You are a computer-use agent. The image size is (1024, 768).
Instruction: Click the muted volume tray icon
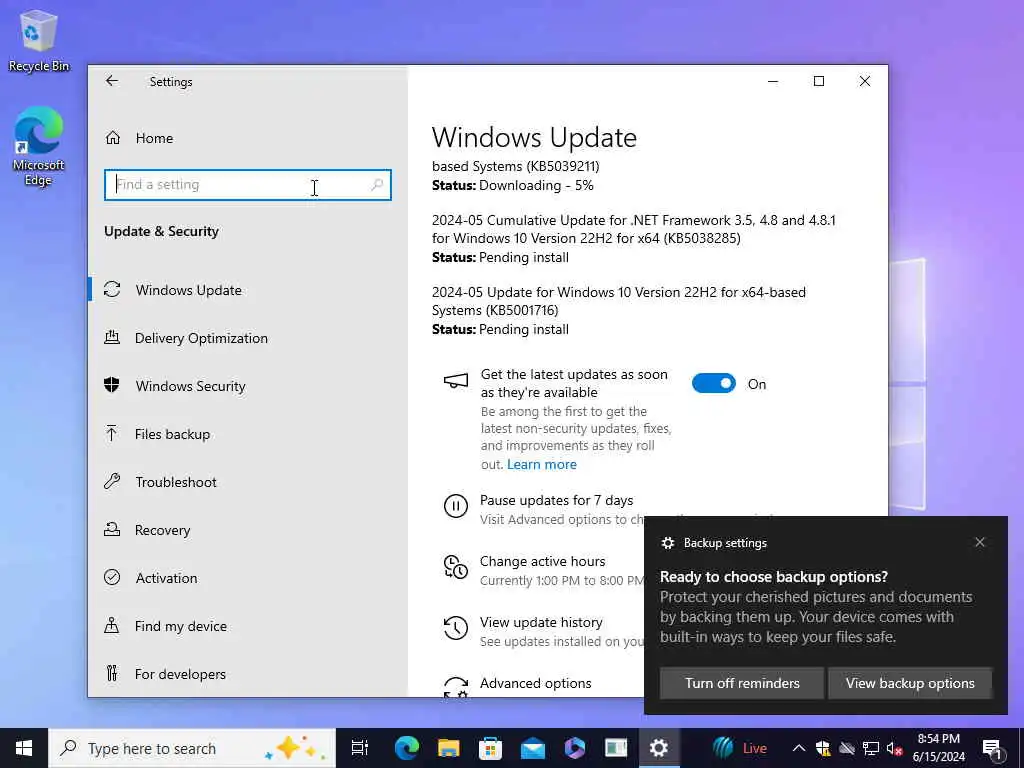click(895, 748)
